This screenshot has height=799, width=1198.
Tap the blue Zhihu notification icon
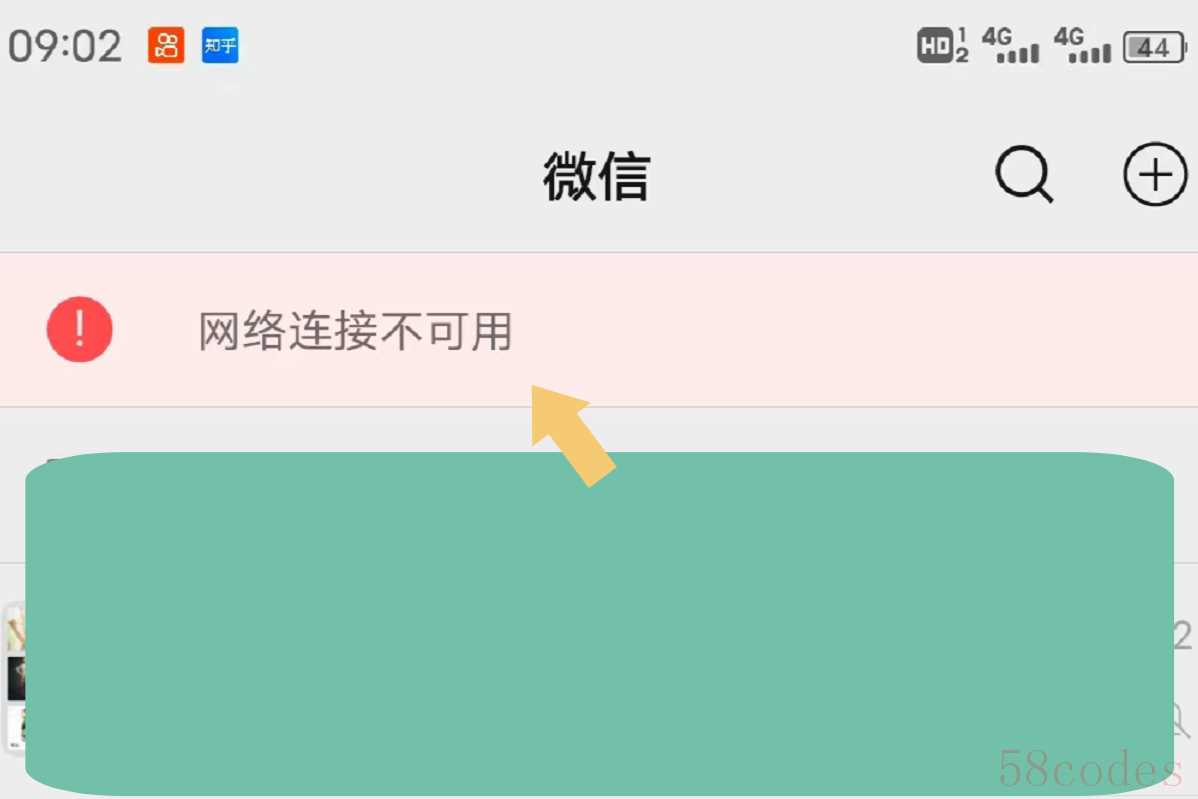click(220, 46)
